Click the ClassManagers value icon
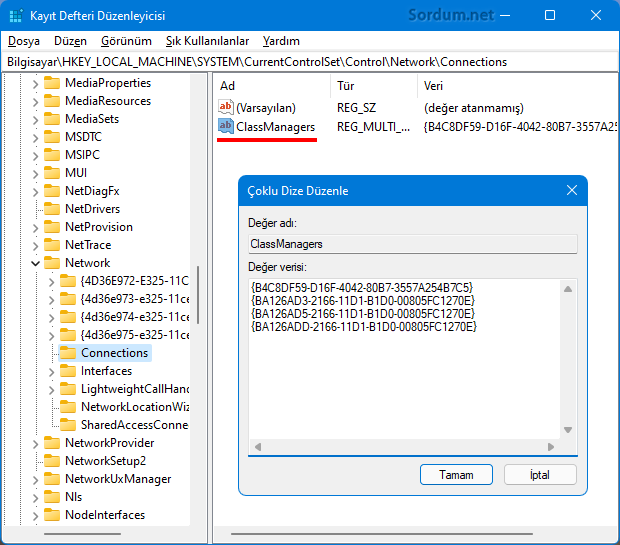The height and width of the screenshot is (545, 620). click(225, 126)
